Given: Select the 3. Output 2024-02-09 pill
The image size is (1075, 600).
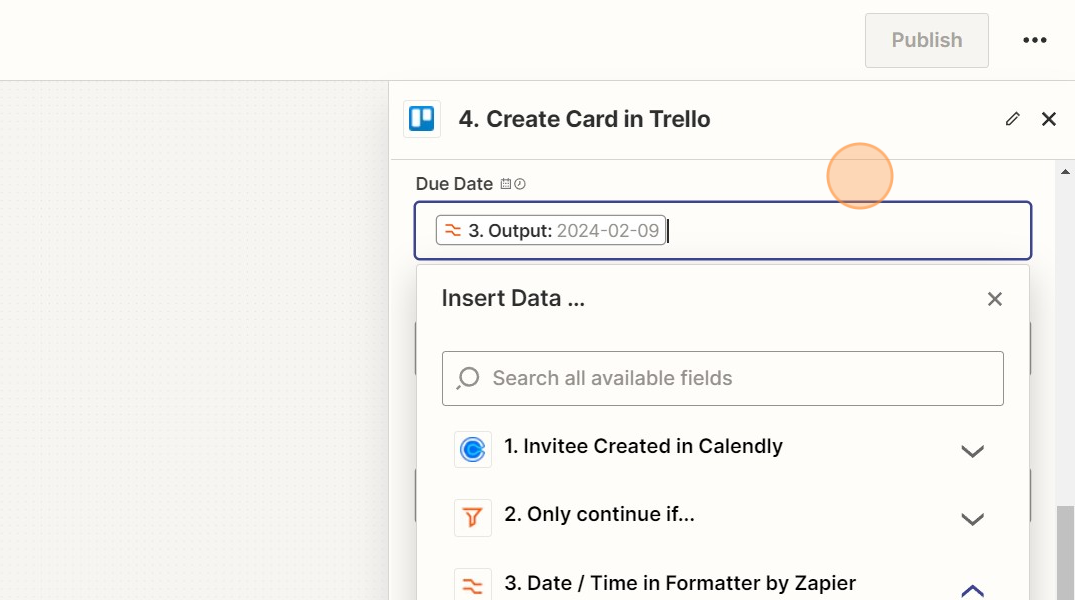Looking at the screenshot, I should [x=551, y=230].
